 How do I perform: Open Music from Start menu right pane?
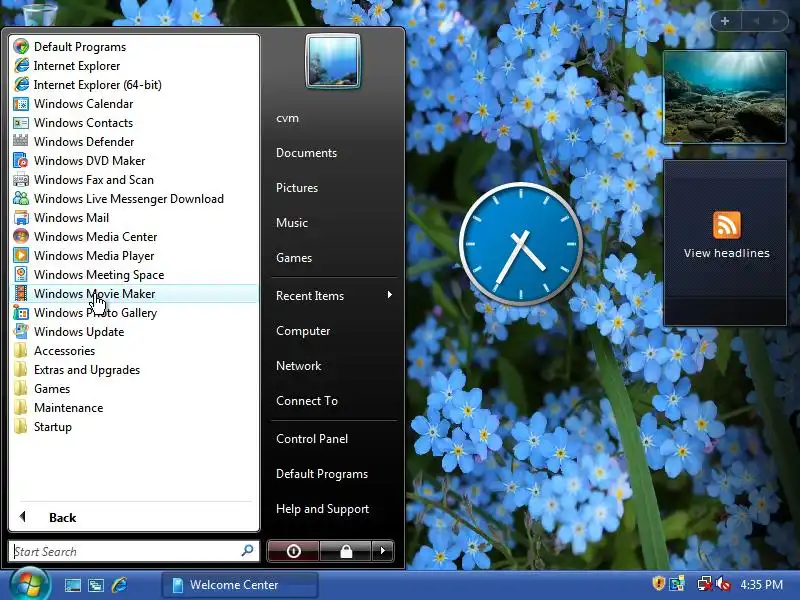[292, 222]
